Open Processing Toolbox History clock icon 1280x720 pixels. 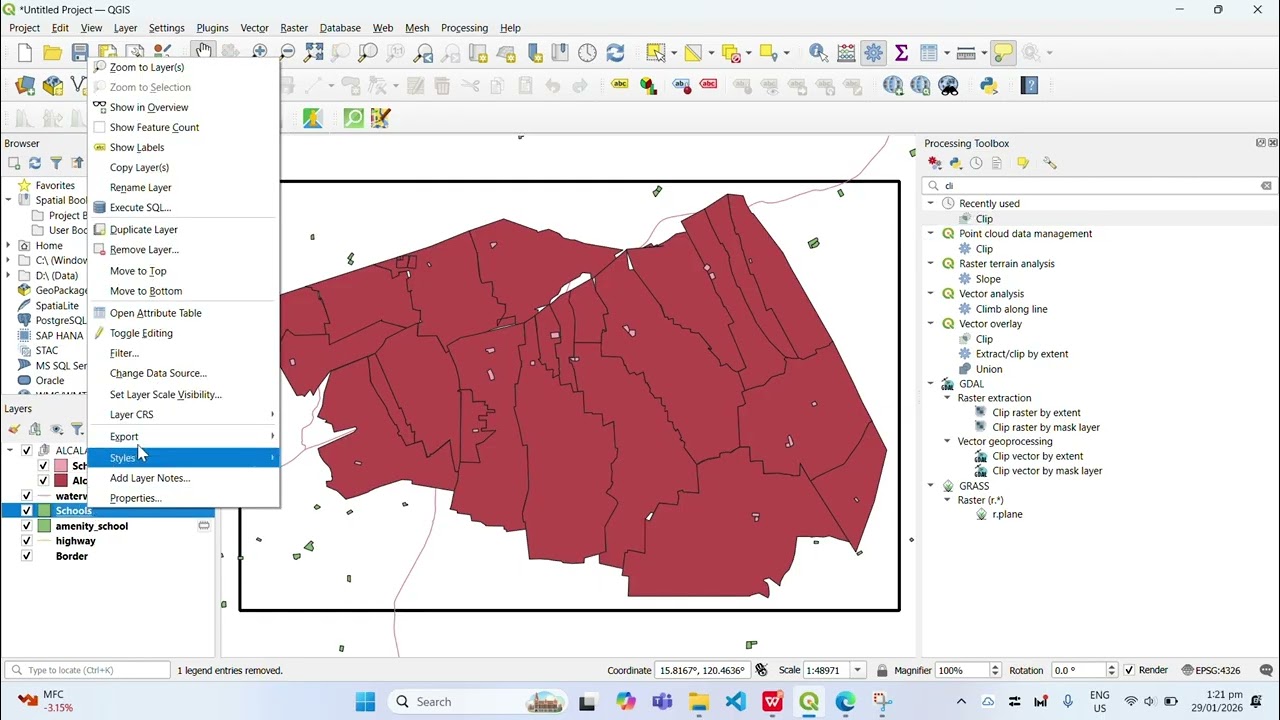click(x=976, y=163)
